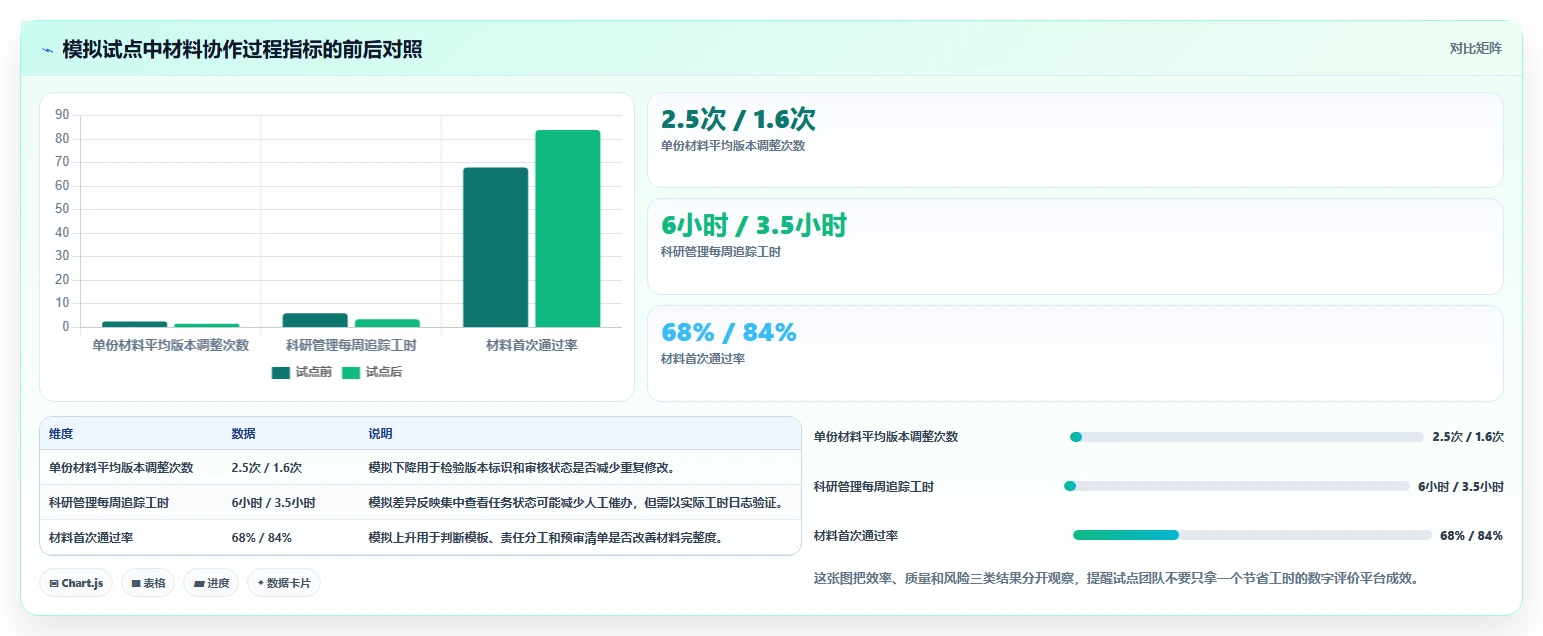This screenshot has height=636, width=1543.
Task: Click progress bar for 材料首次通过率
Action: (1252, 535)
